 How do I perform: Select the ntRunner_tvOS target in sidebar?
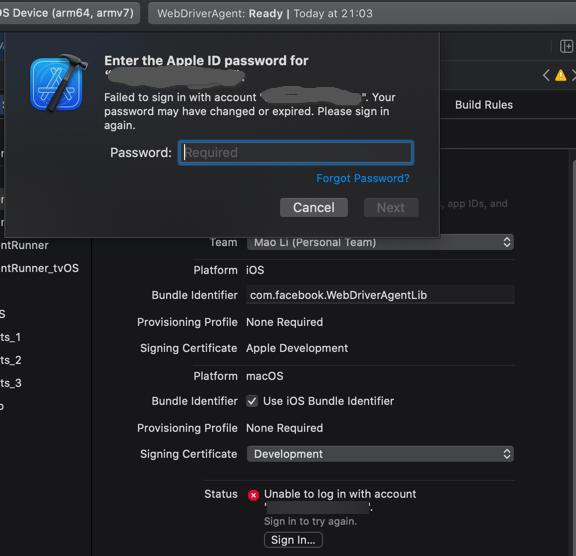click(x=39, y=268)
